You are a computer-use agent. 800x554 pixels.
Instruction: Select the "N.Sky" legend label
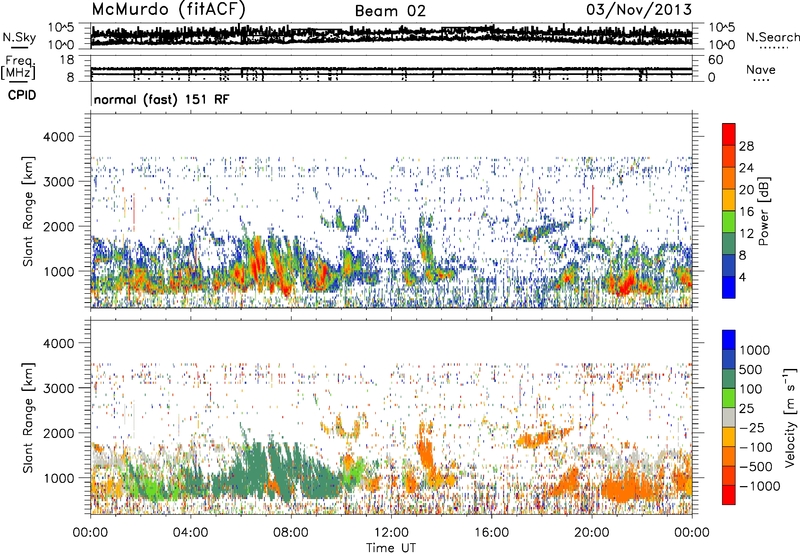[x=19, y=37]
